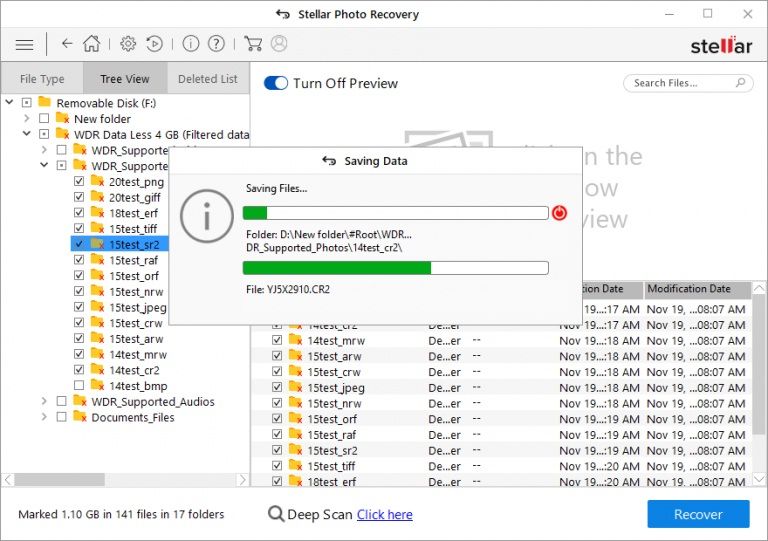Switch to the Tree View tab
This screenshot has height=541, width=768.
125,78
